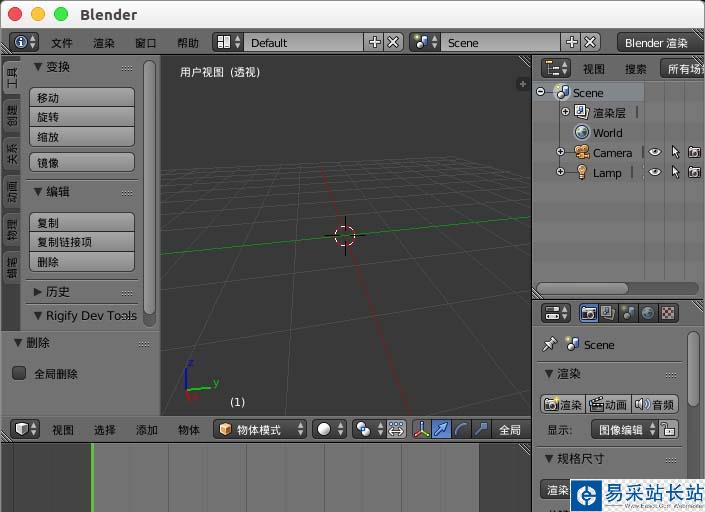Switch to Render Layers properties tab
This screenshot has width=705, height=512.
click(608, 313)
